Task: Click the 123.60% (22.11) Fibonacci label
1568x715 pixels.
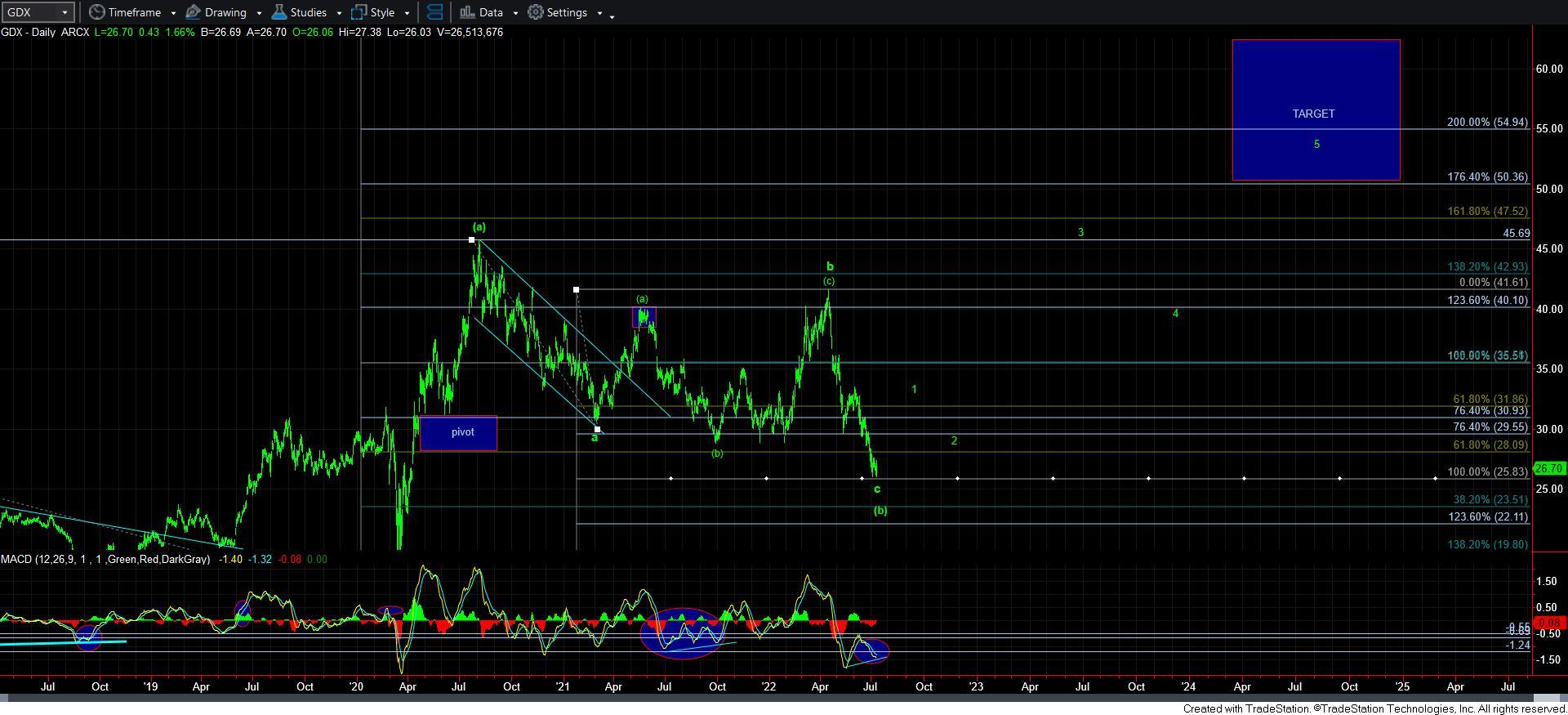Action: 1487,516
